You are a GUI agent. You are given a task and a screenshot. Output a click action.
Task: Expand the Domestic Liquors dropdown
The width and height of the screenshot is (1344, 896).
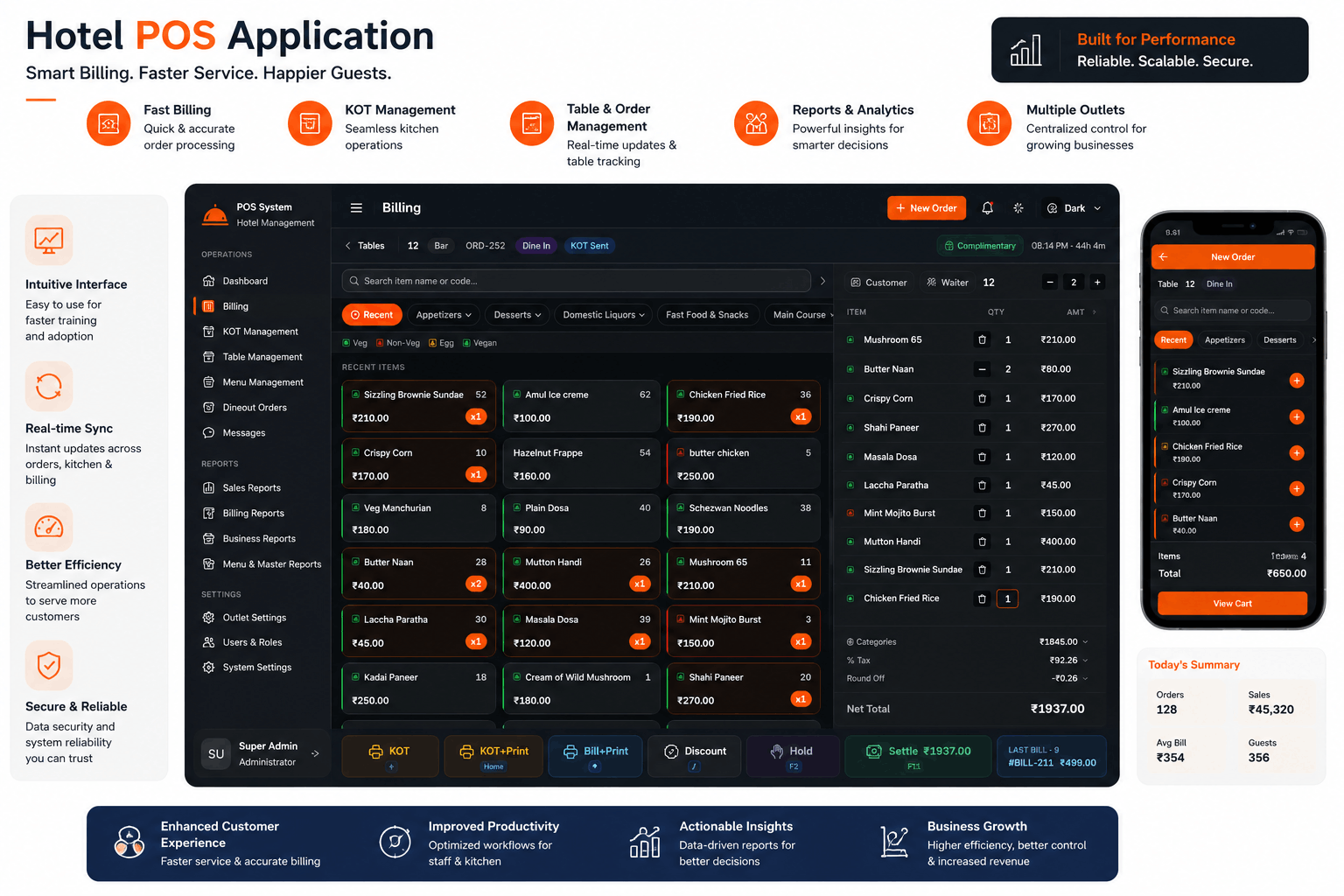coord(604,315)
